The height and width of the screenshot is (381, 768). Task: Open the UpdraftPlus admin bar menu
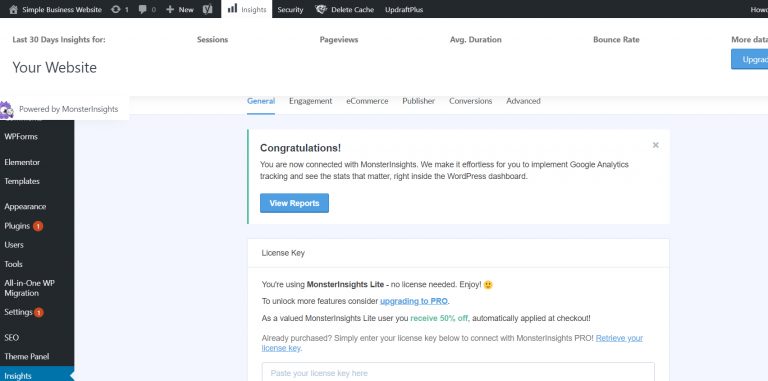pyautogui.click(x=404, y=9)
